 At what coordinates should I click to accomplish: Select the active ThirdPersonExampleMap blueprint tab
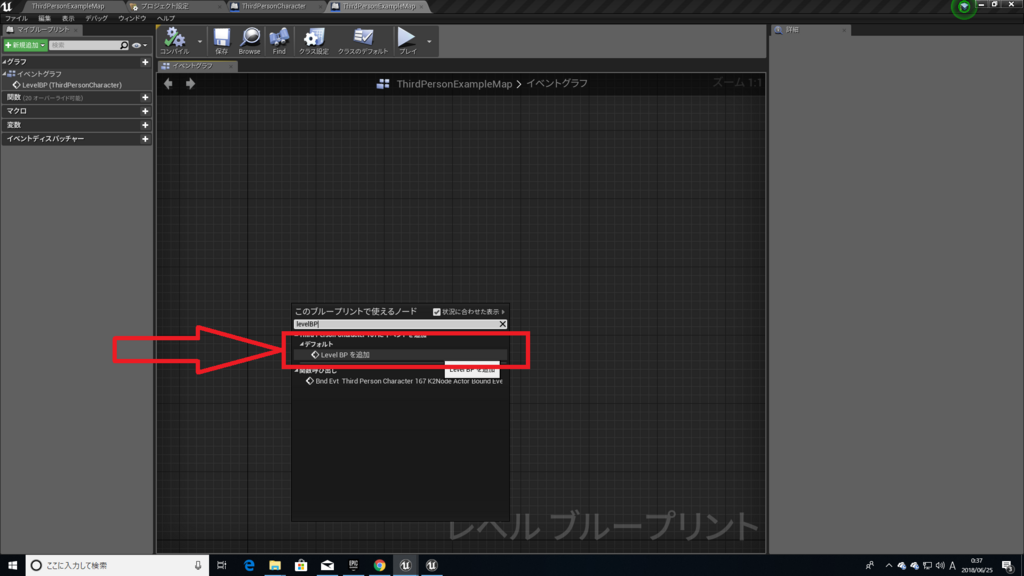379,6
